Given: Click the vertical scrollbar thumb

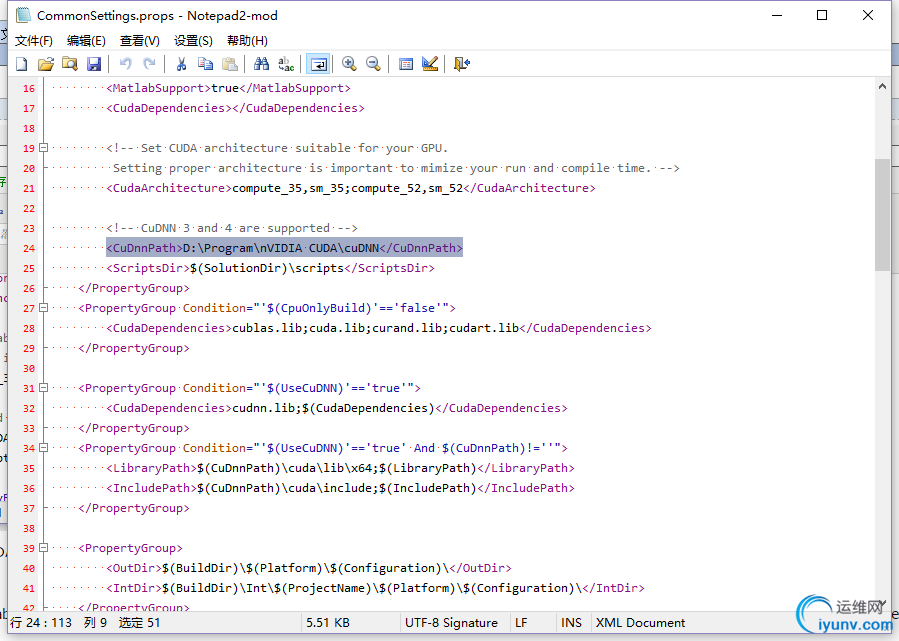Looking at the screenshot, I should (882, 214).
